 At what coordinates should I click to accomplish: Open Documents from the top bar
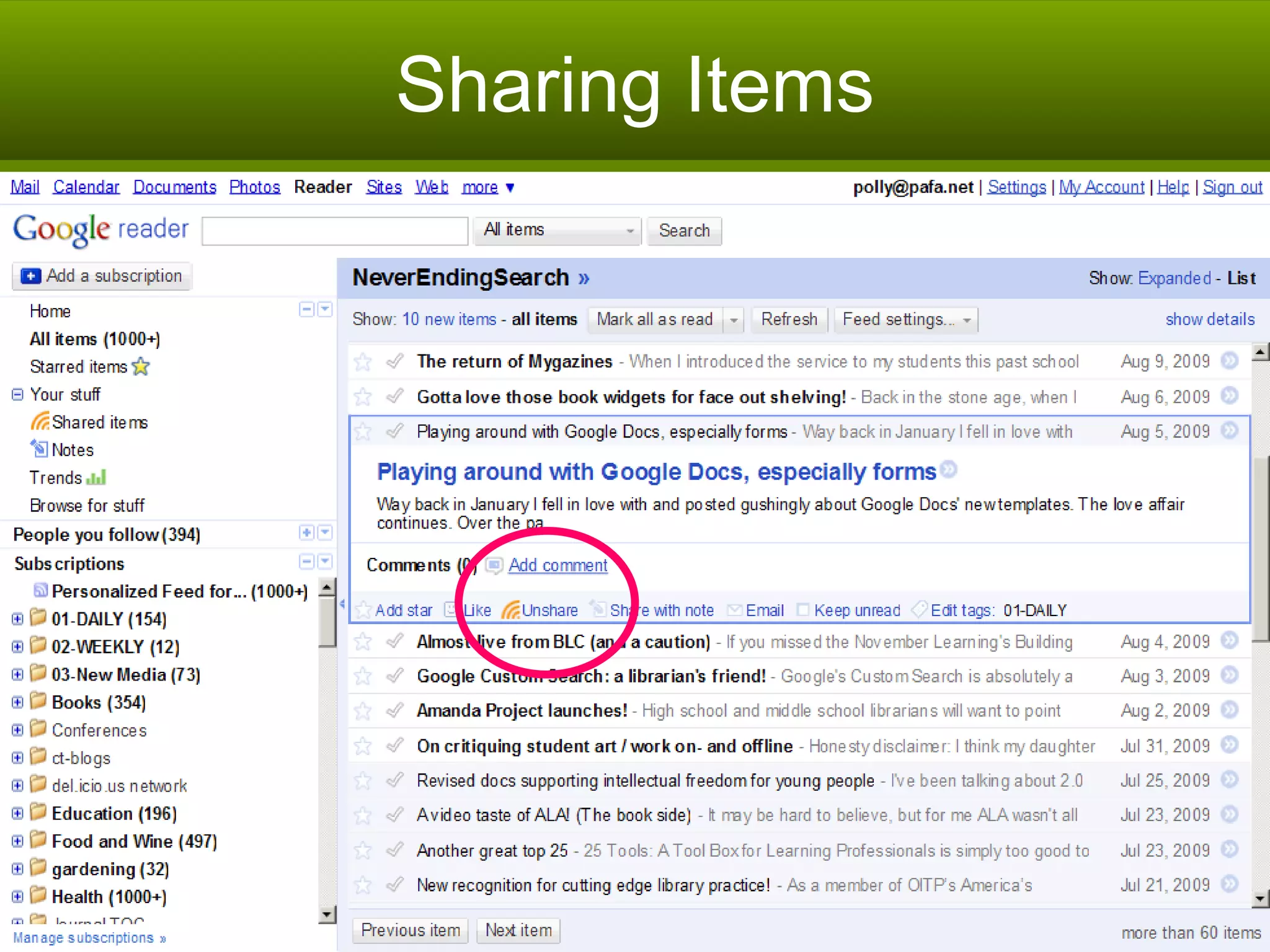pos(175,187)
